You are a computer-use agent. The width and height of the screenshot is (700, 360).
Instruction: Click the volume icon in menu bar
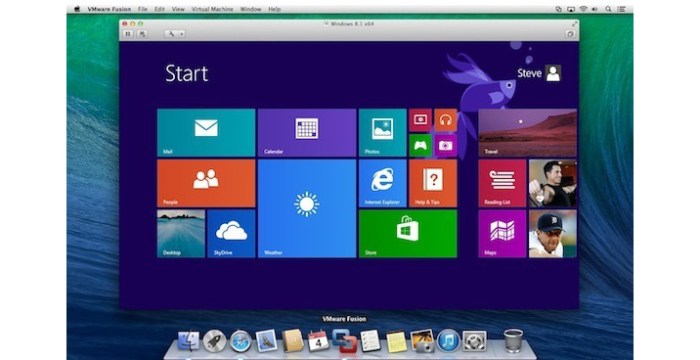tap(595, 9)
